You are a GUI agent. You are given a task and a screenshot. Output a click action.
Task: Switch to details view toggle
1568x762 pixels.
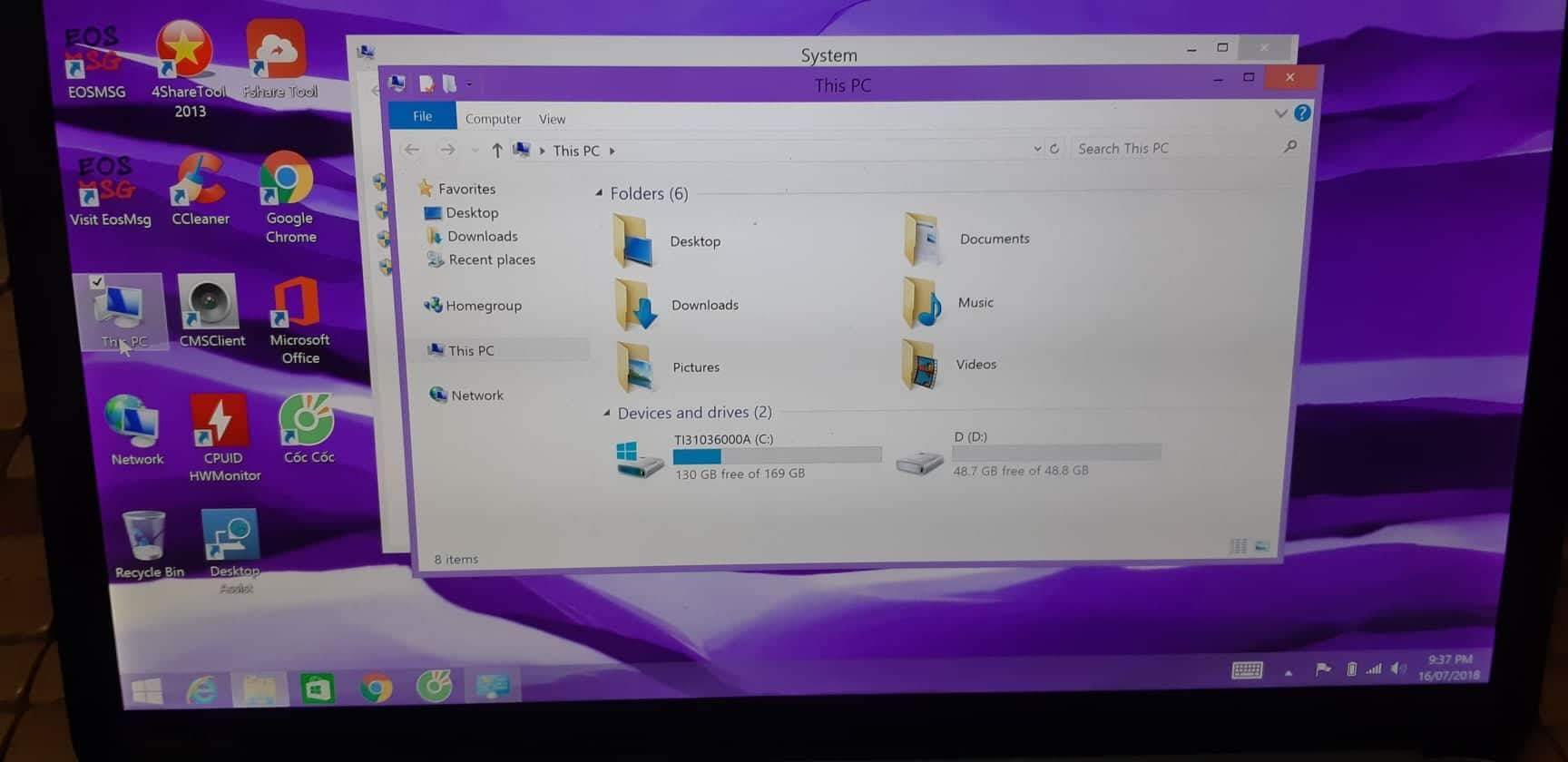click(x=1238, y=546)
